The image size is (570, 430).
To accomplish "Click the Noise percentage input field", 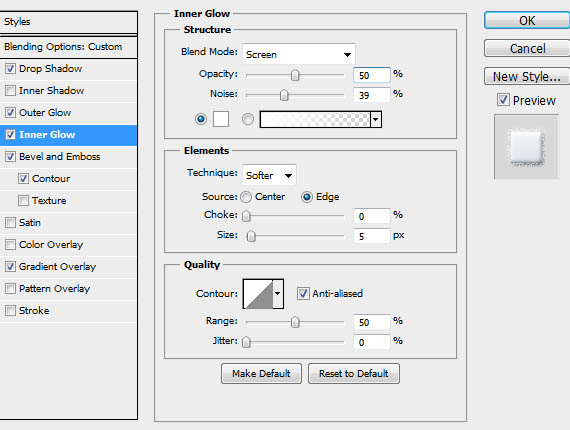I will coord(372,95).
